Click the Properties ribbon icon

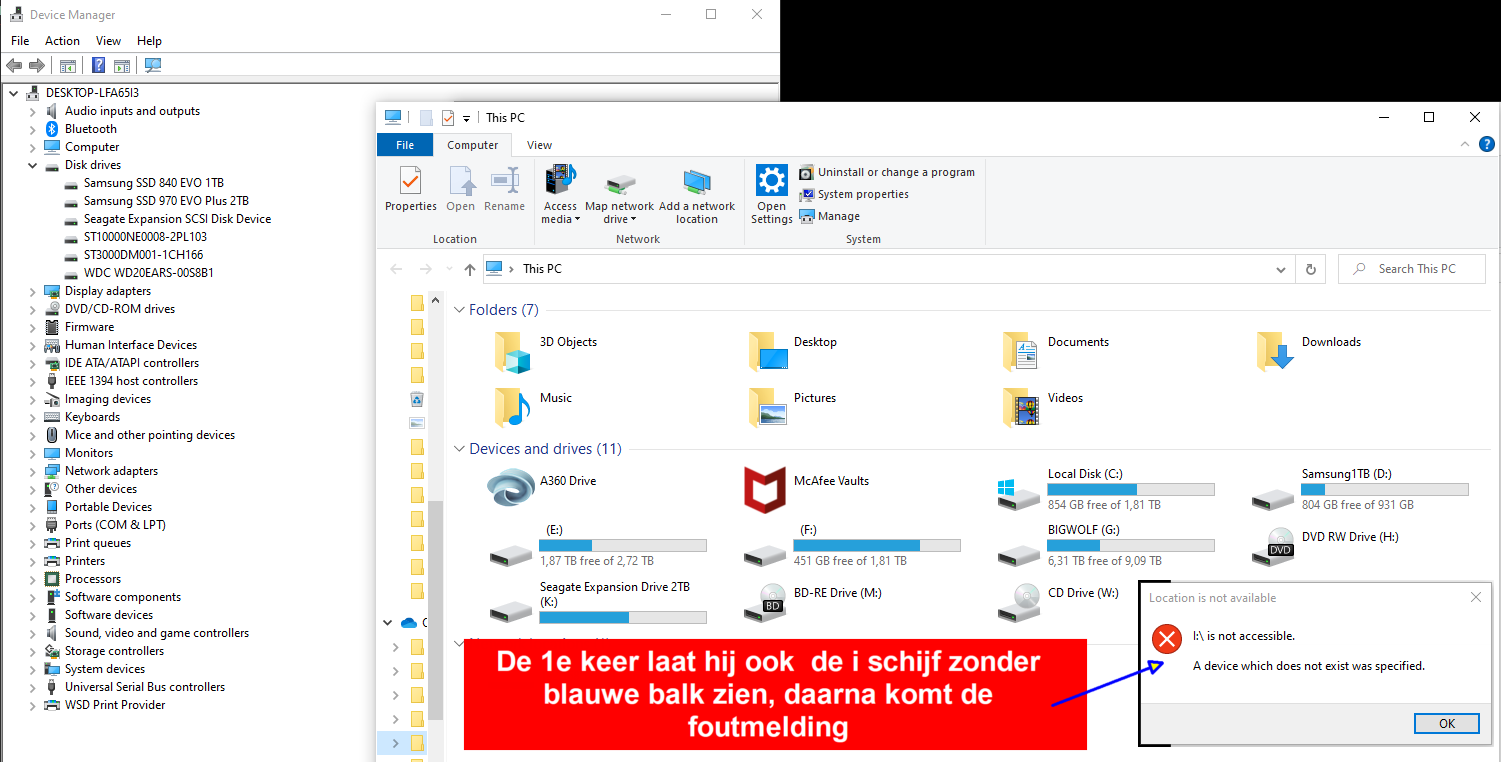click(410, 182)
